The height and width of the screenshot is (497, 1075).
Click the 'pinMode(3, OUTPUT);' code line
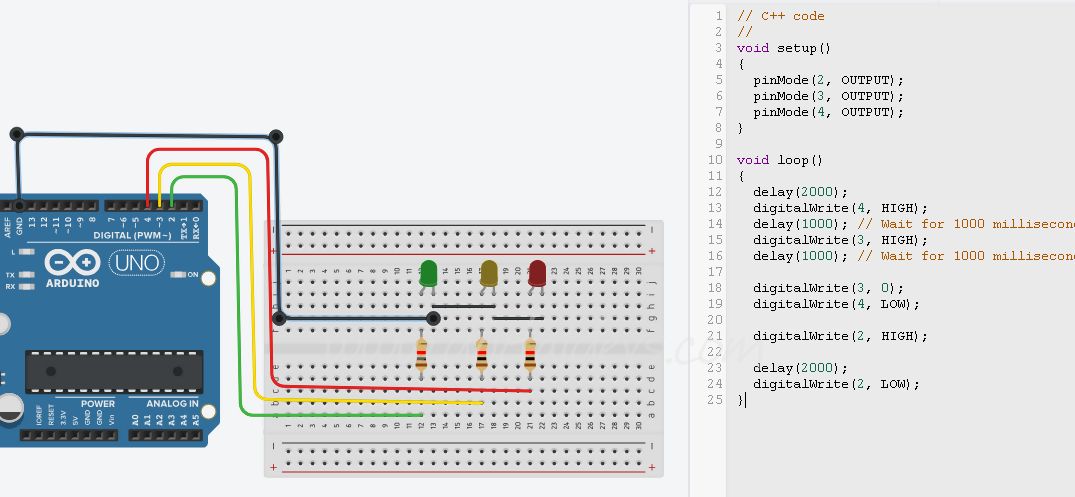point(829,96)
